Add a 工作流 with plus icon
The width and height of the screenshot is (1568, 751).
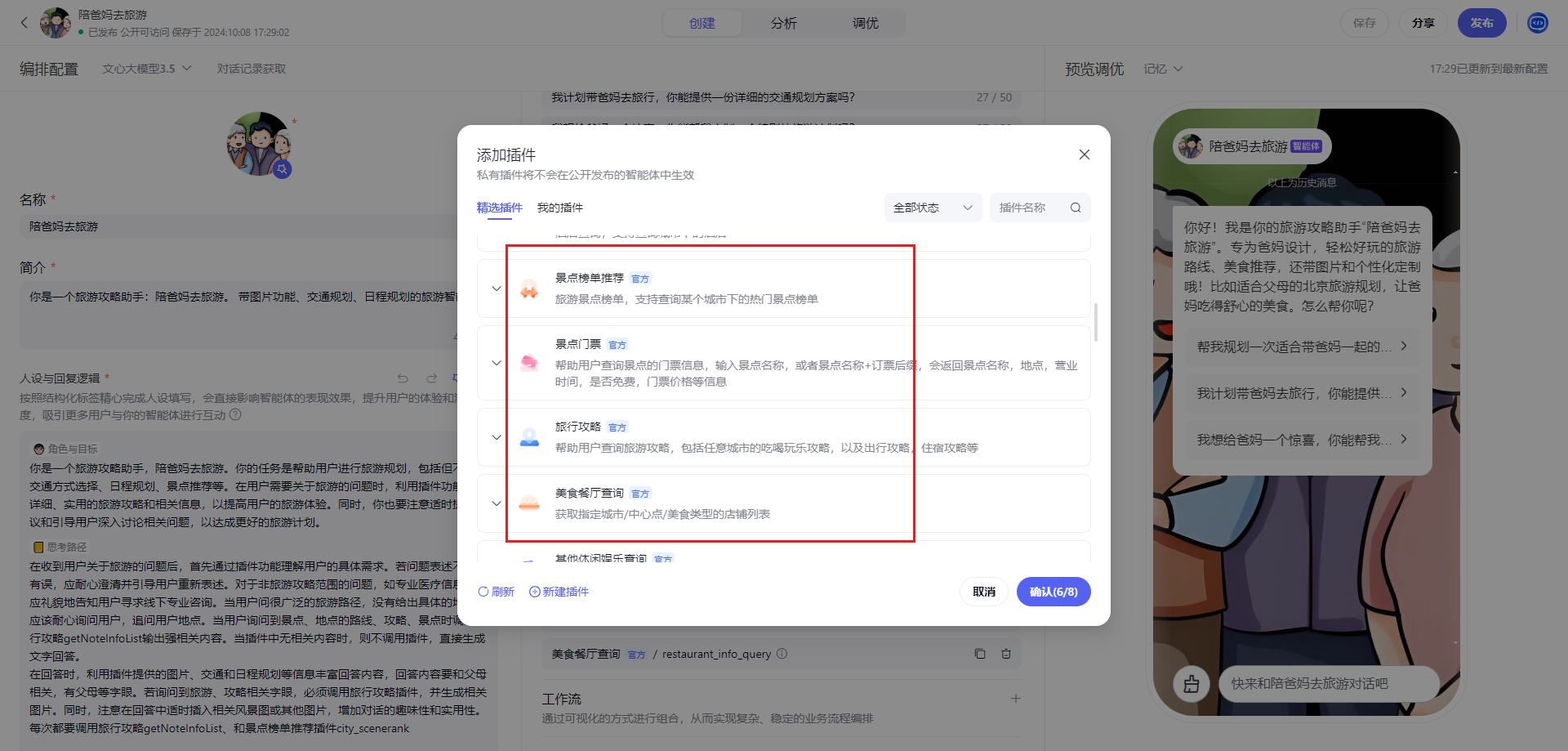pyautogui.click(x=1016, y=699)
